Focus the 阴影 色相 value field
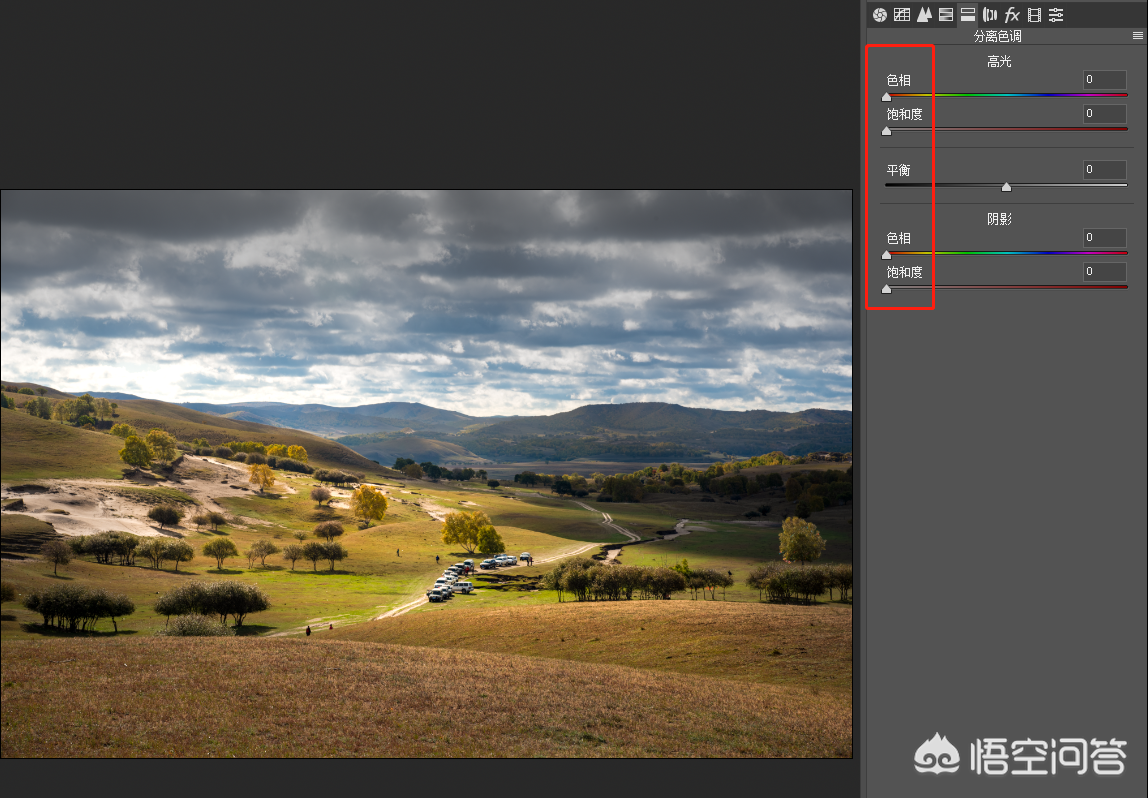Screen dimensions: 1148x798 tap(1105, 238)
